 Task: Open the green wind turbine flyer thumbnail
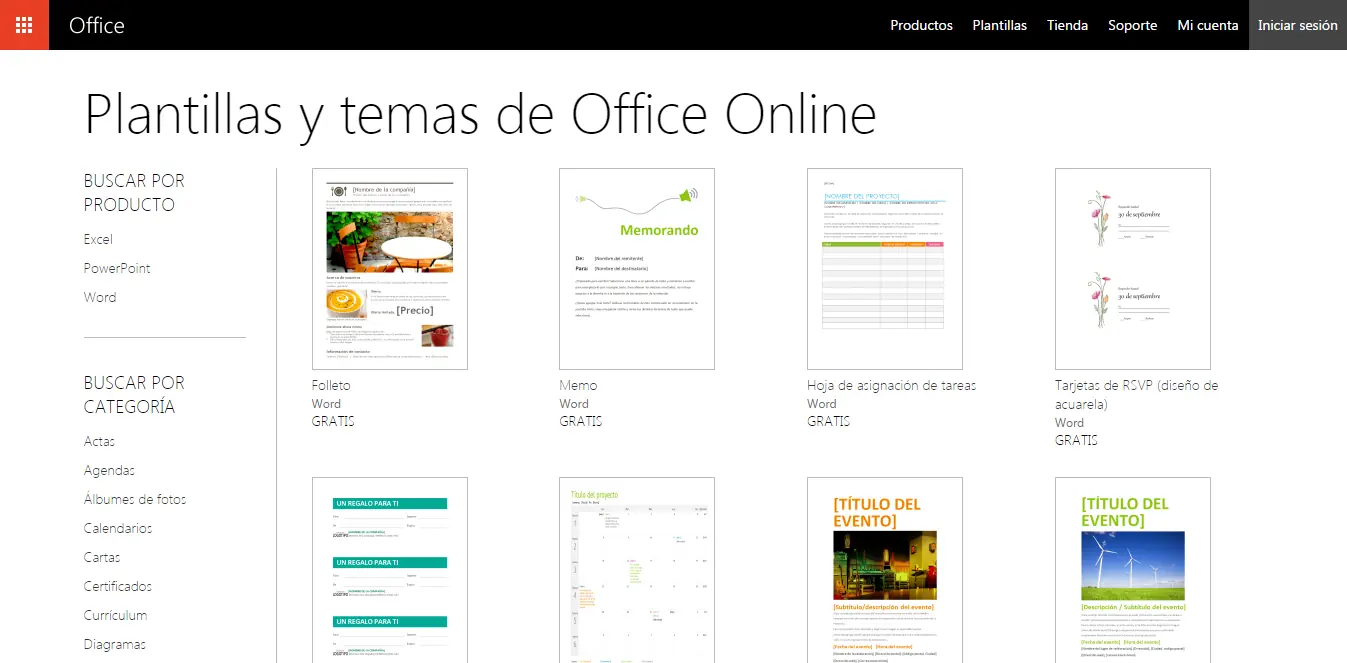tap(1133, 570)
